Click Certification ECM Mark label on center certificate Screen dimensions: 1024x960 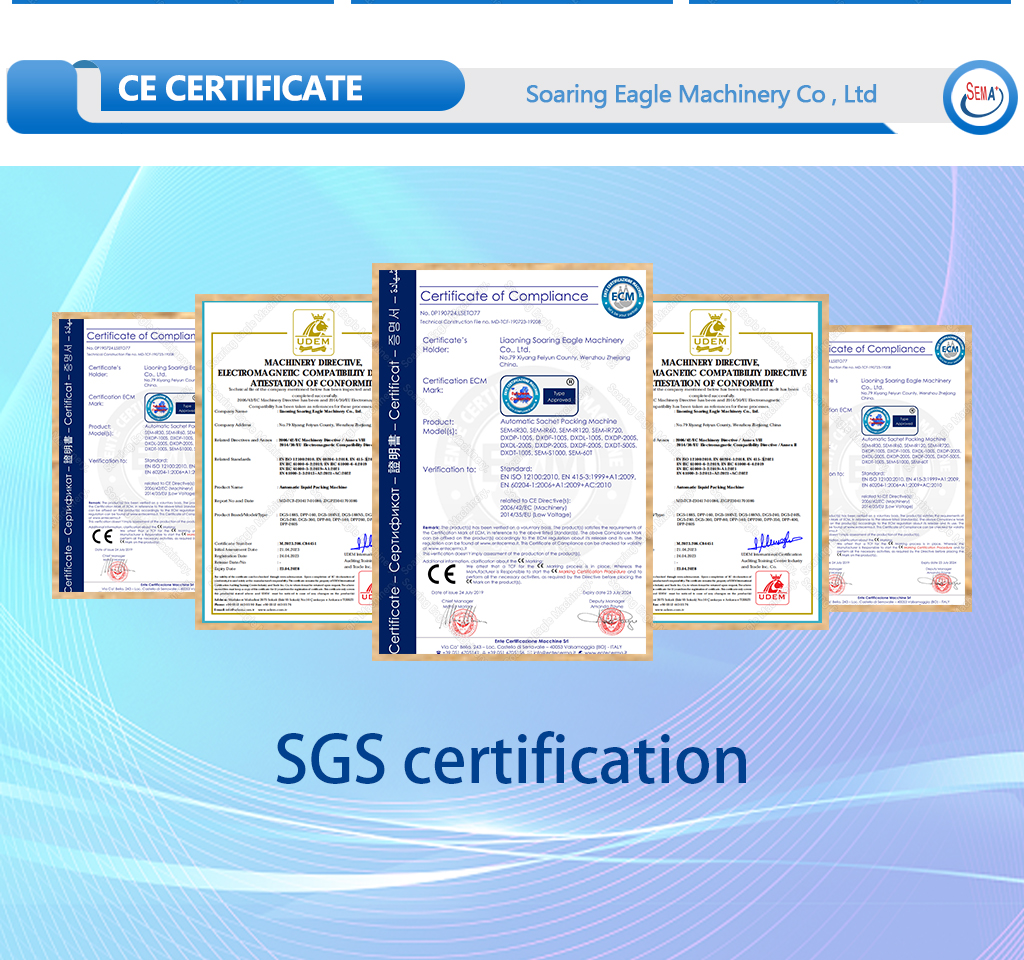click(455, 385)
